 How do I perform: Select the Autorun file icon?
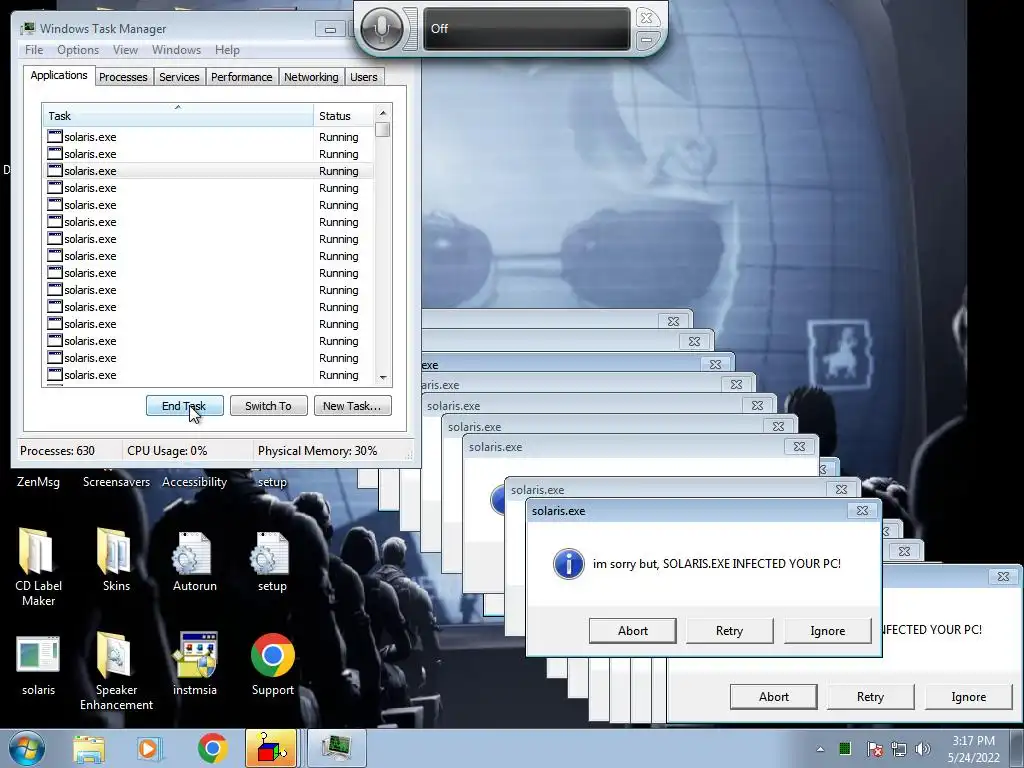coord(194,560)
